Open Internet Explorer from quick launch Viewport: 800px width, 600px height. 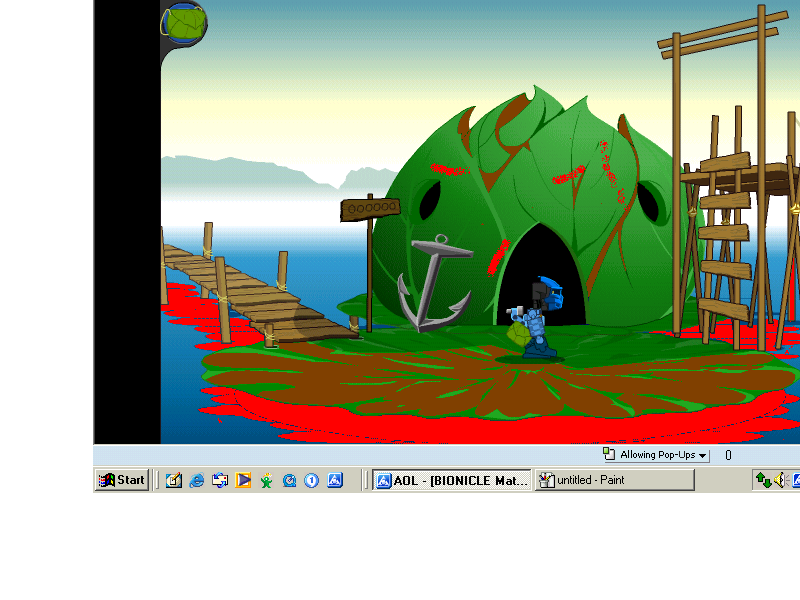196,481
